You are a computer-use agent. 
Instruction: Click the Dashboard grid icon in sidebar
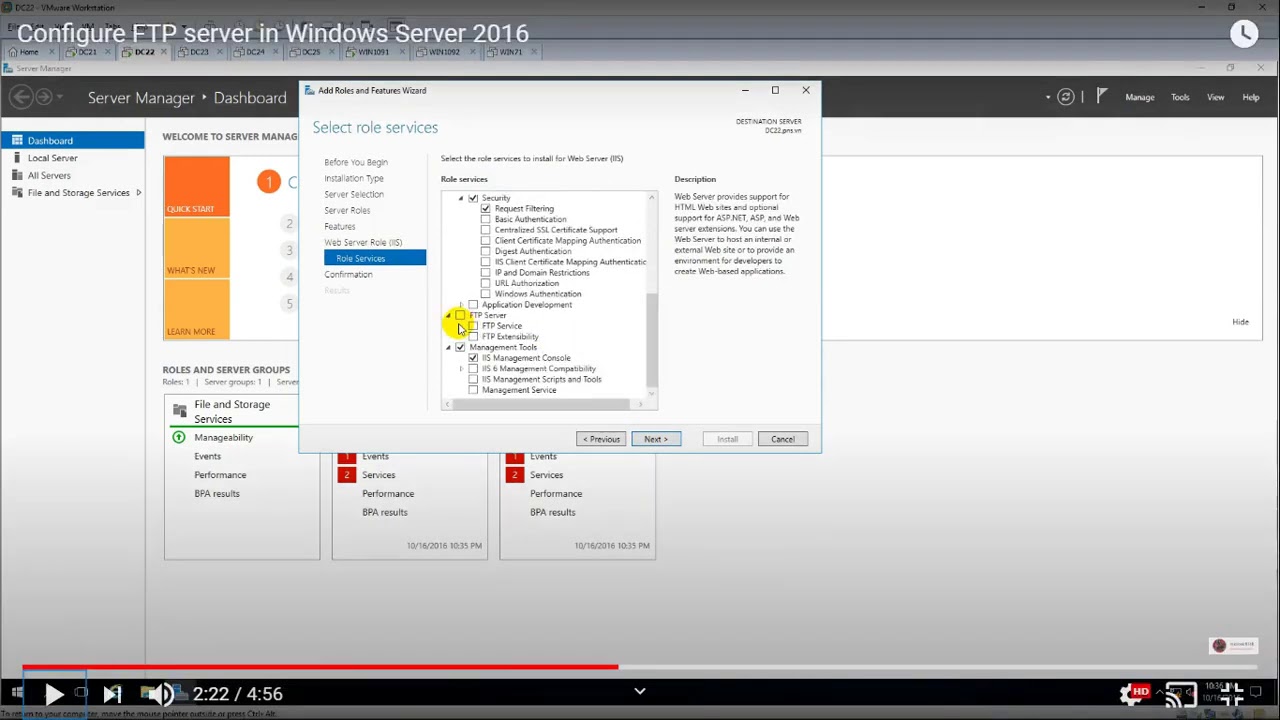point(17,141)
